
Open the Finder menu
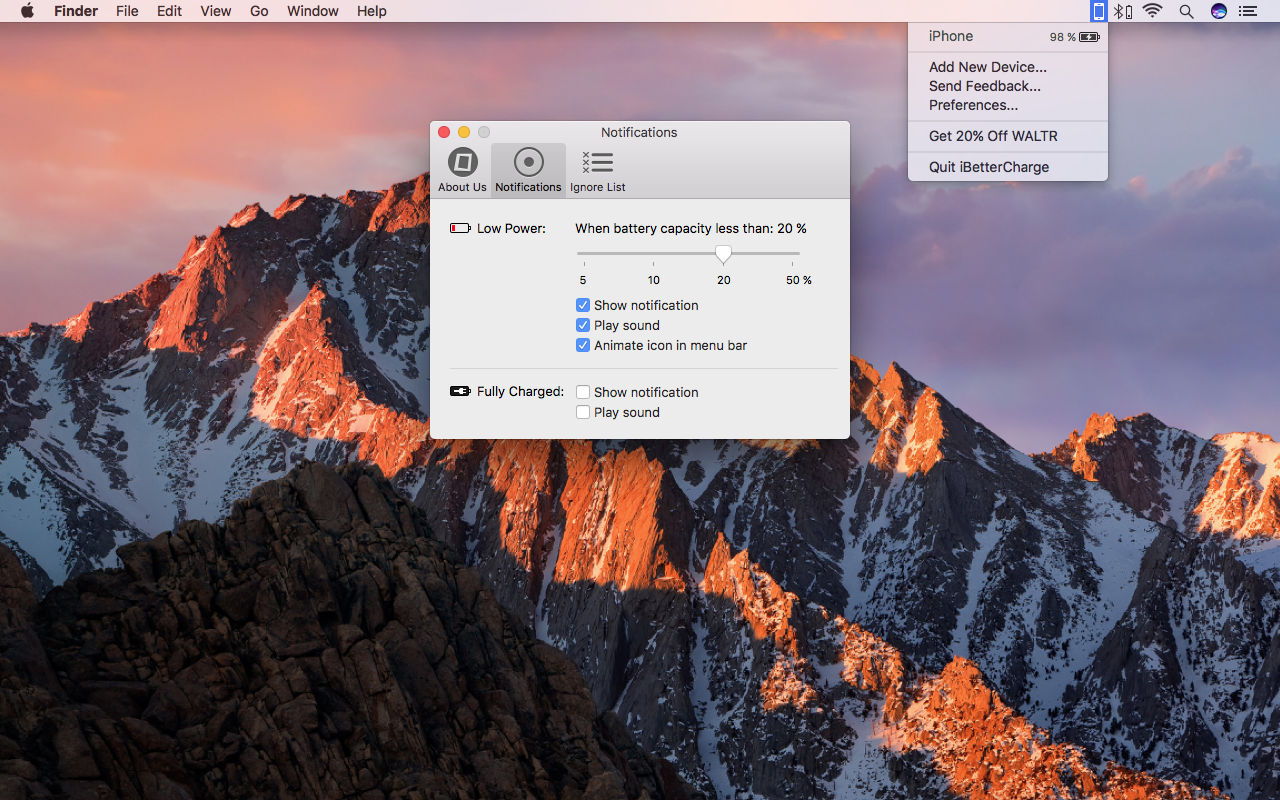click(x=76, y=11)
